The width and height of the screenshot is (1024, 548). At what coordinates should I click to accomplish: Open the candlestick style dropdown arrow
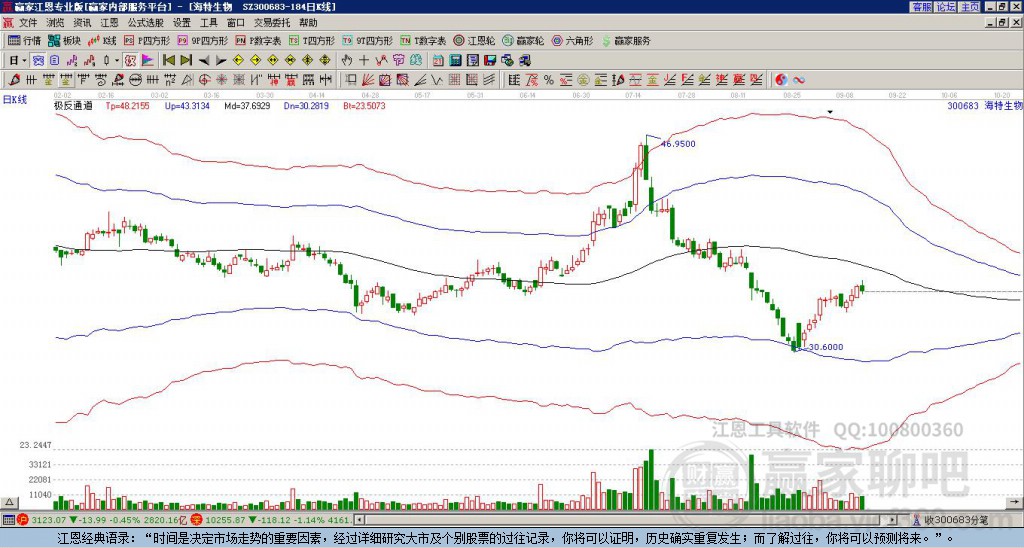tap(117, 60)
